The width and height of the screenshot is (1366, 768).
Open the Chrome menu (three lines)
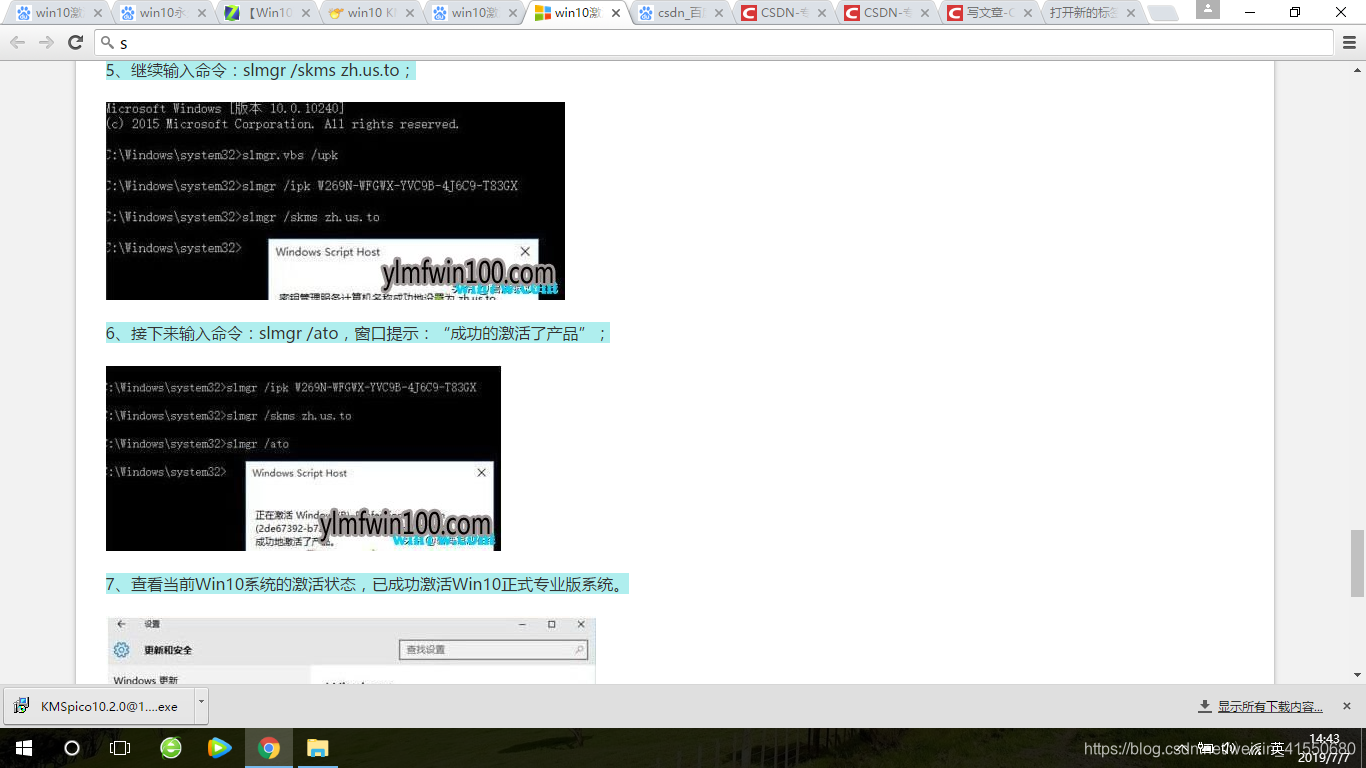tap(1349, 43)
